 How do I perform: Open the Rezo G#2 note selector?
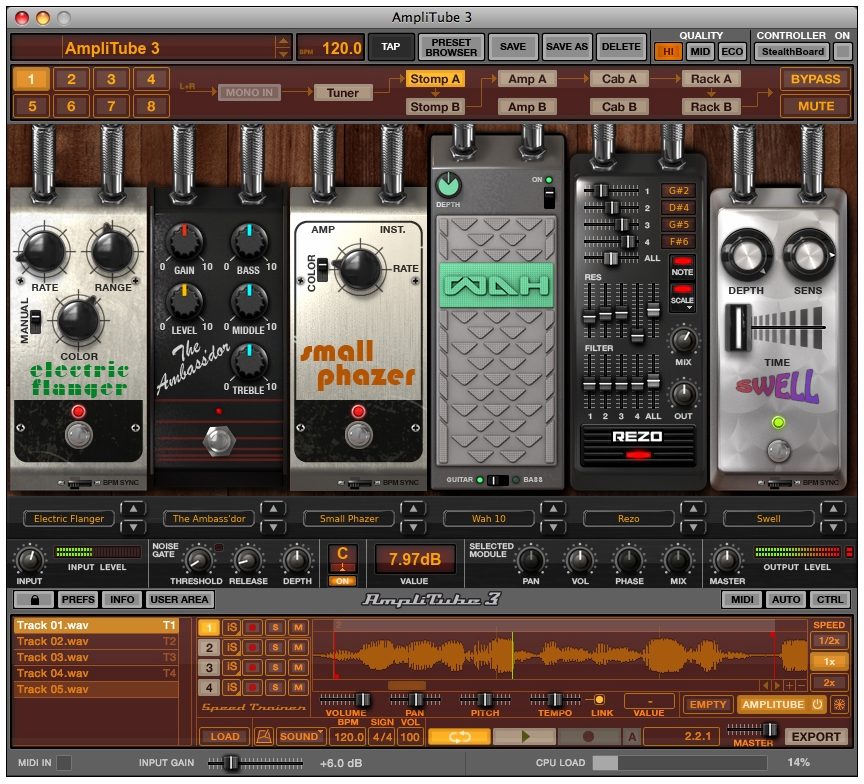[x=678, y=191]
